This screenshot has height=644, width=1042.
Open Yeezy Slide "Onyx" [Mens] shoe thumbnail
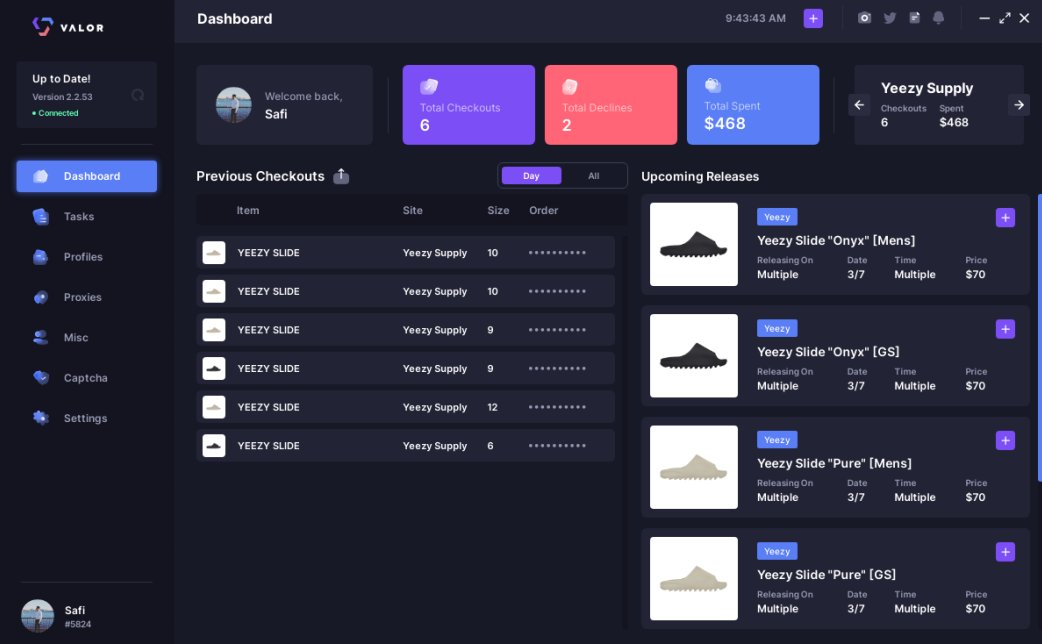(x=694, y=245)
